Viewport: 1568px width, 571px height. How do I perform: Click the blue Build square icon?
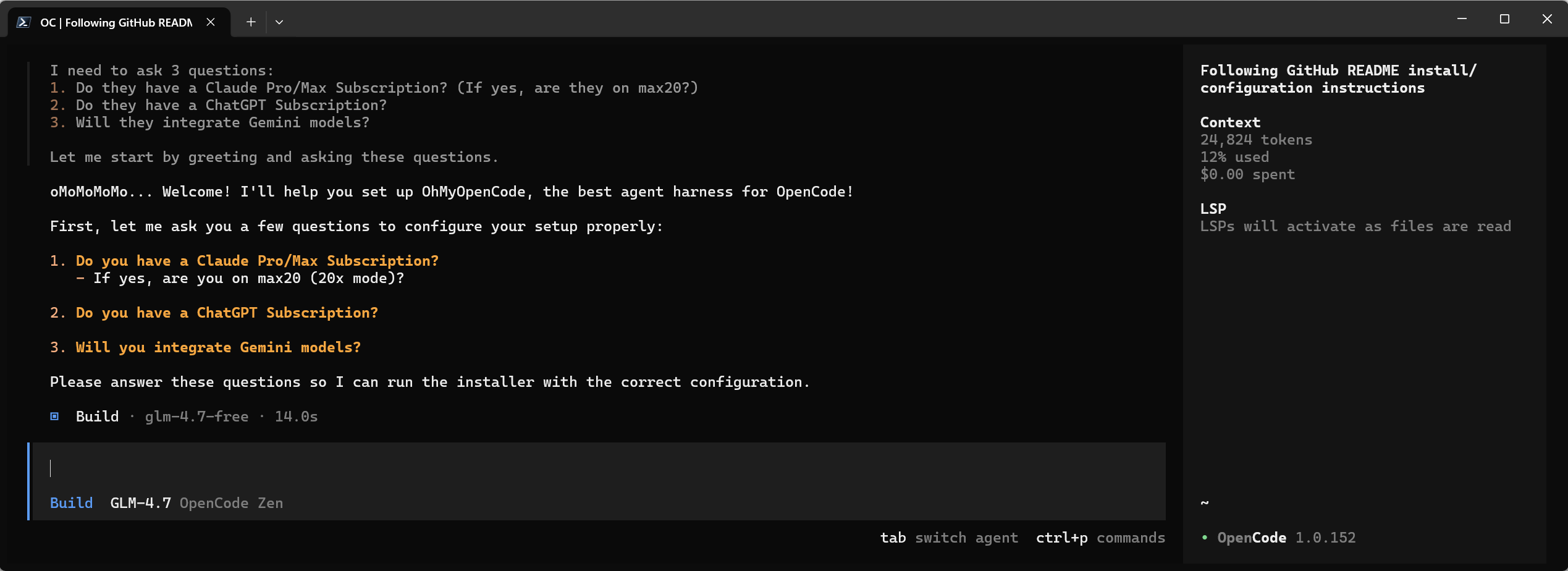tap(54, 417)
